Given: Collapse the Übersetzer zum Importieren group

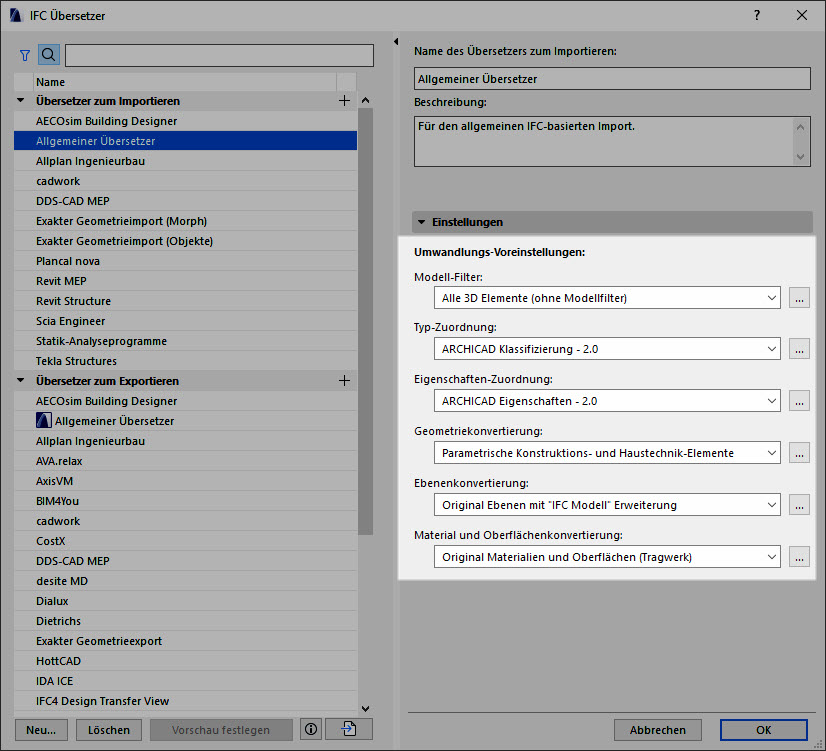Looking at the screenshot, I should [21, 100].
